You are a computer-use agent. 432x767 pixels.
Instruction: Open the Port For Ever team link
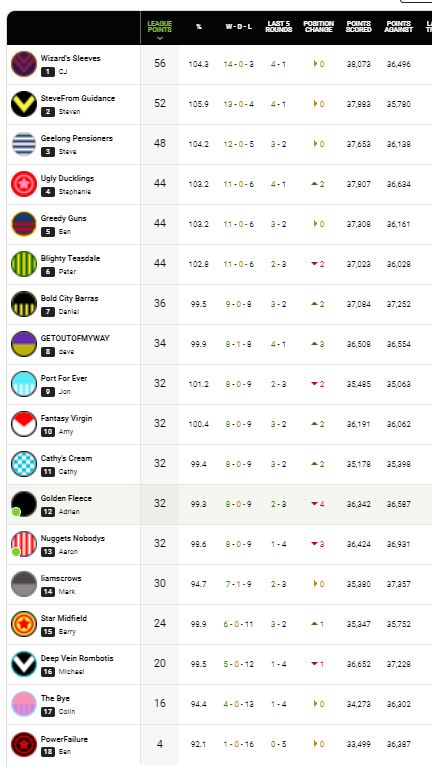pos(64,379)
